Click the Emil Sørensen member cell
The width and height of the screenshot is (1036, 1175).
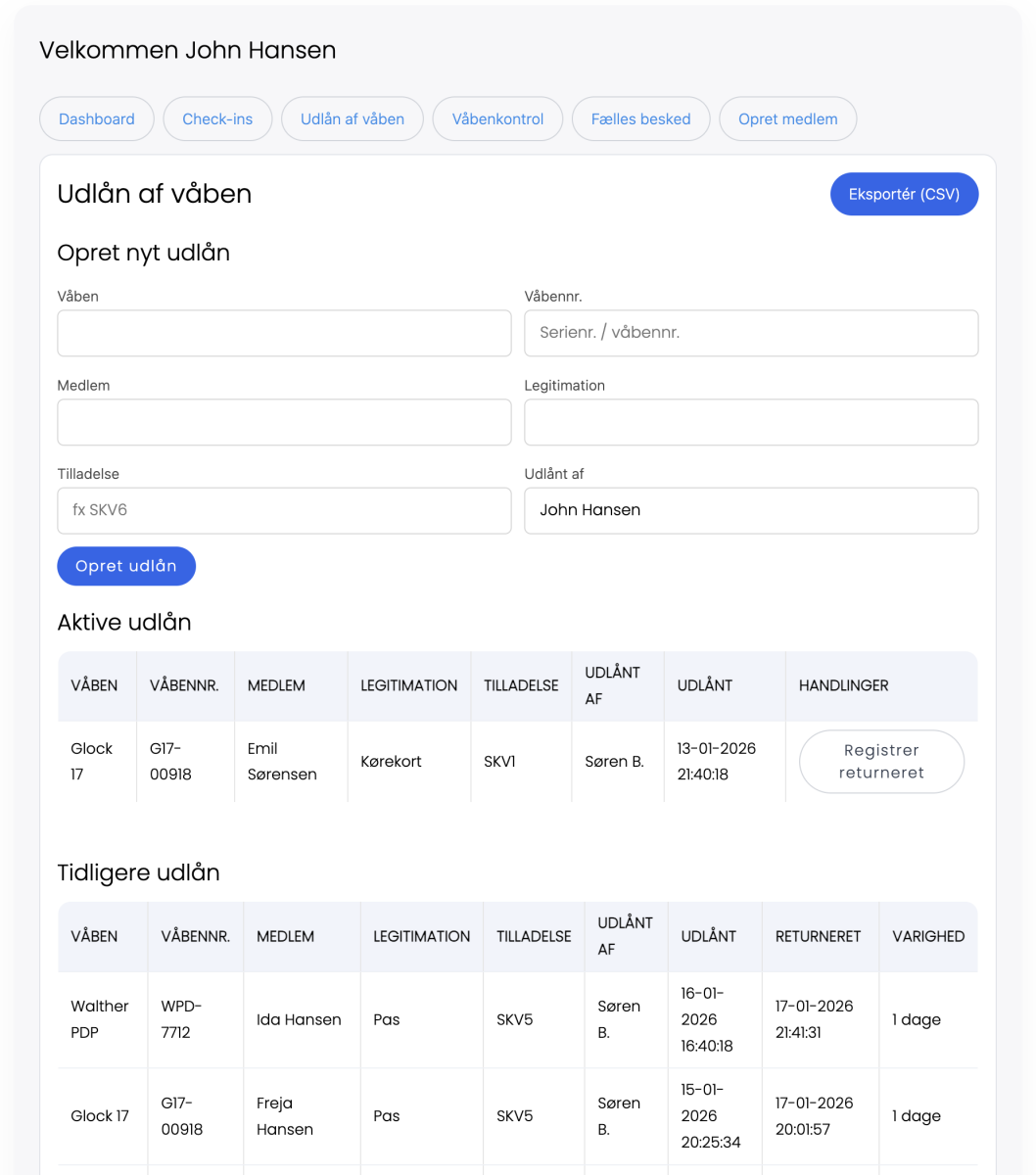coord(282,762)
